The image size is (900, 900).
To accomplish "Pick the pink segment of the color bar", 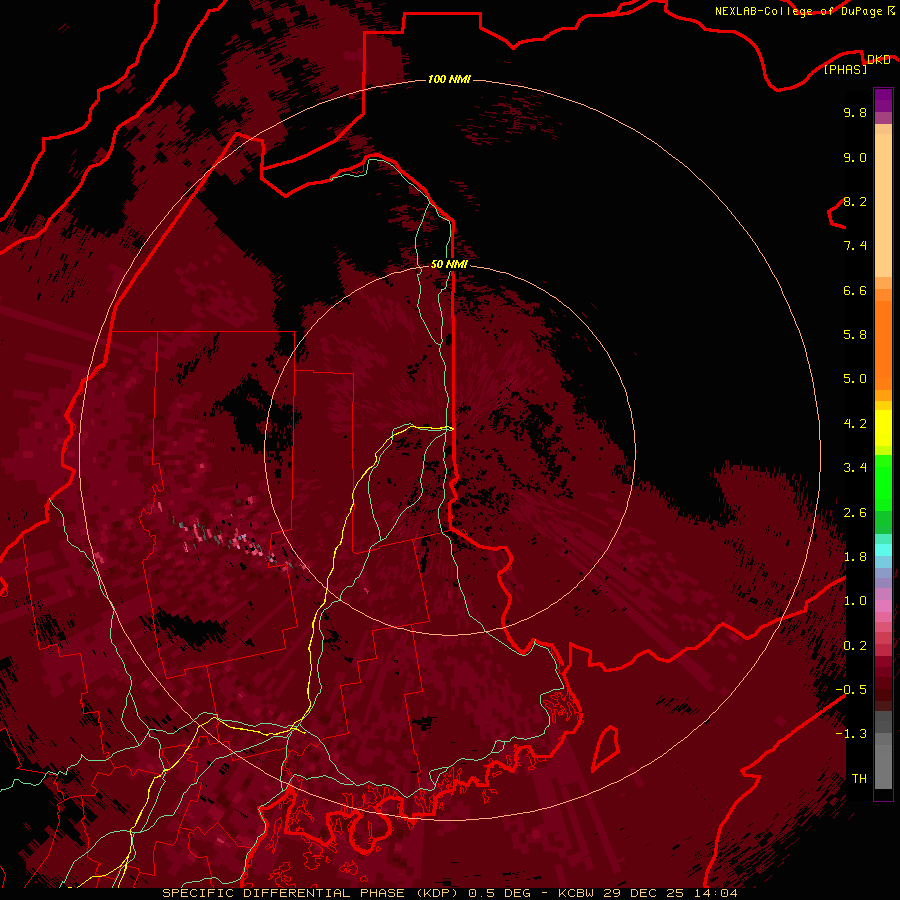I will [883, 606].
